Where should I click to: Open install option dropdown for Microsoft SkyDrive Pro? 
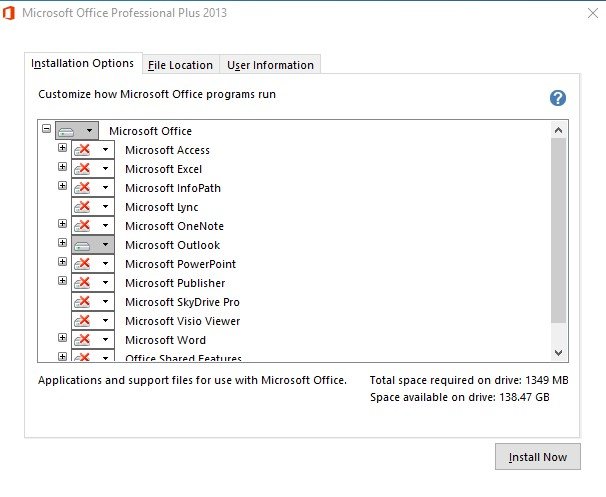[105, 301]
